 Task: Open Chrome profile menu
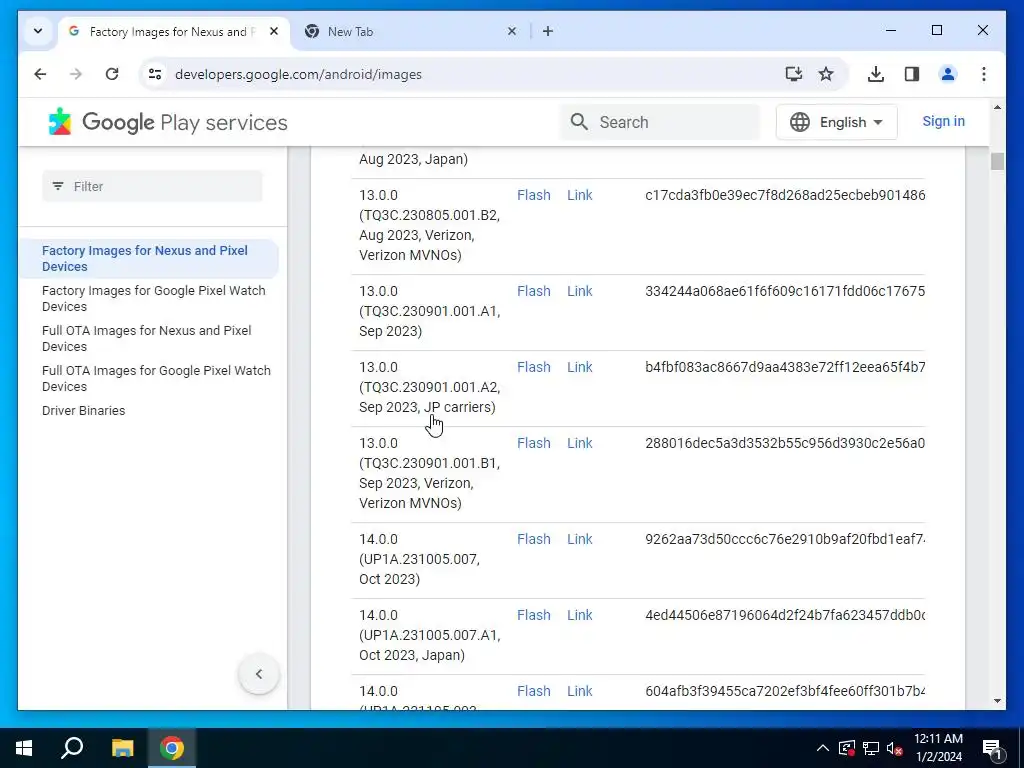pyautogui.click(x=948, y=74)
